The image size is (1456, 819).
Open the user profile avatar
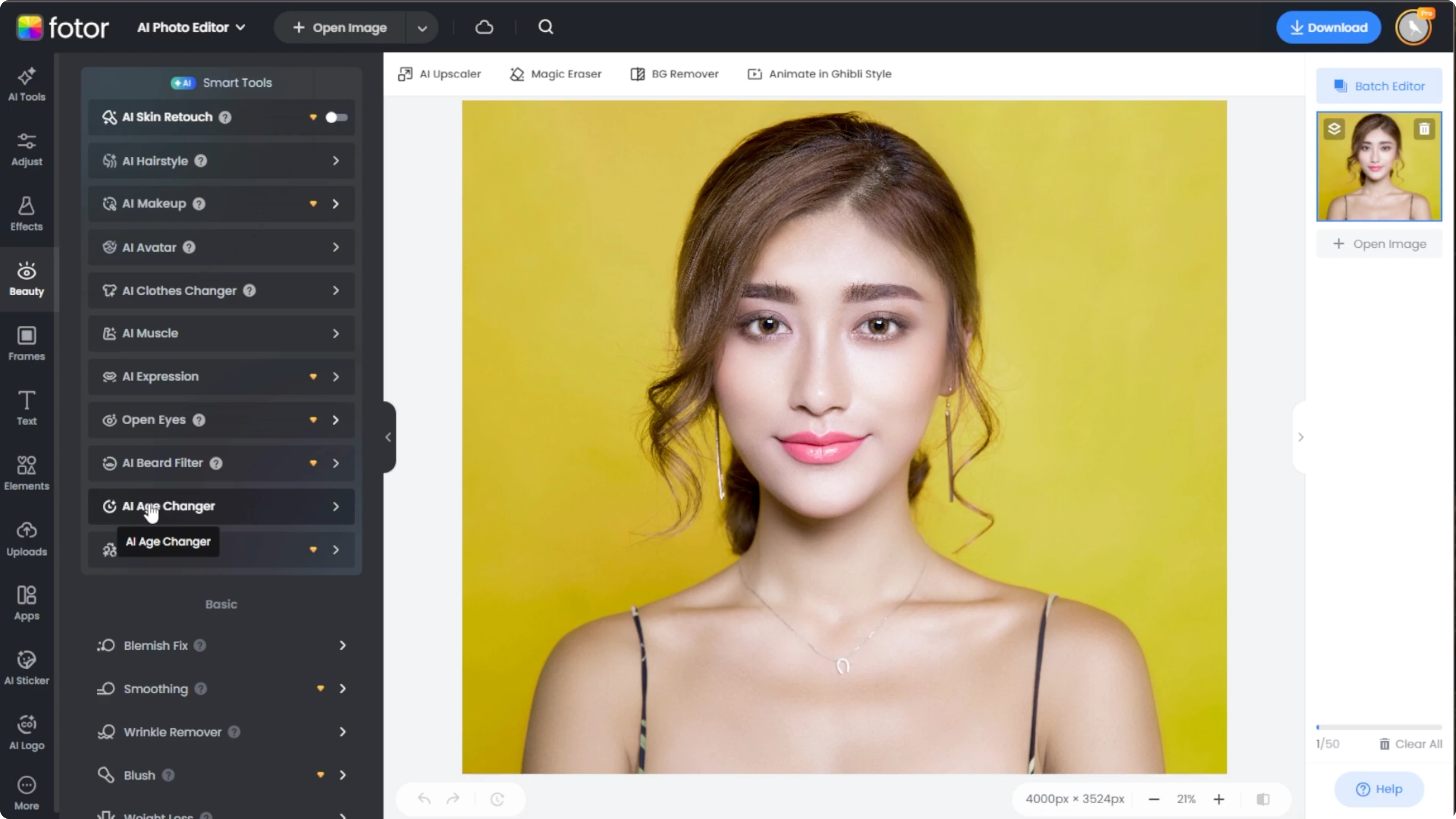[x=1414, y=27]
